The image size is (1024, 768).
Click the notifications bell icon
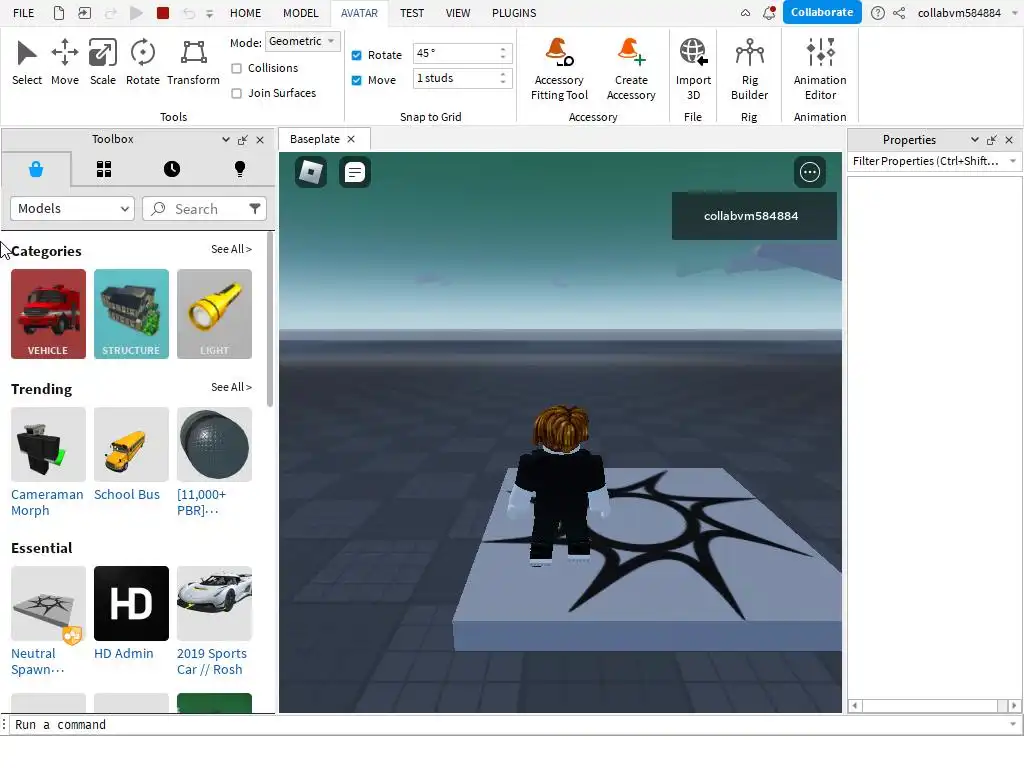coord(769,12)
